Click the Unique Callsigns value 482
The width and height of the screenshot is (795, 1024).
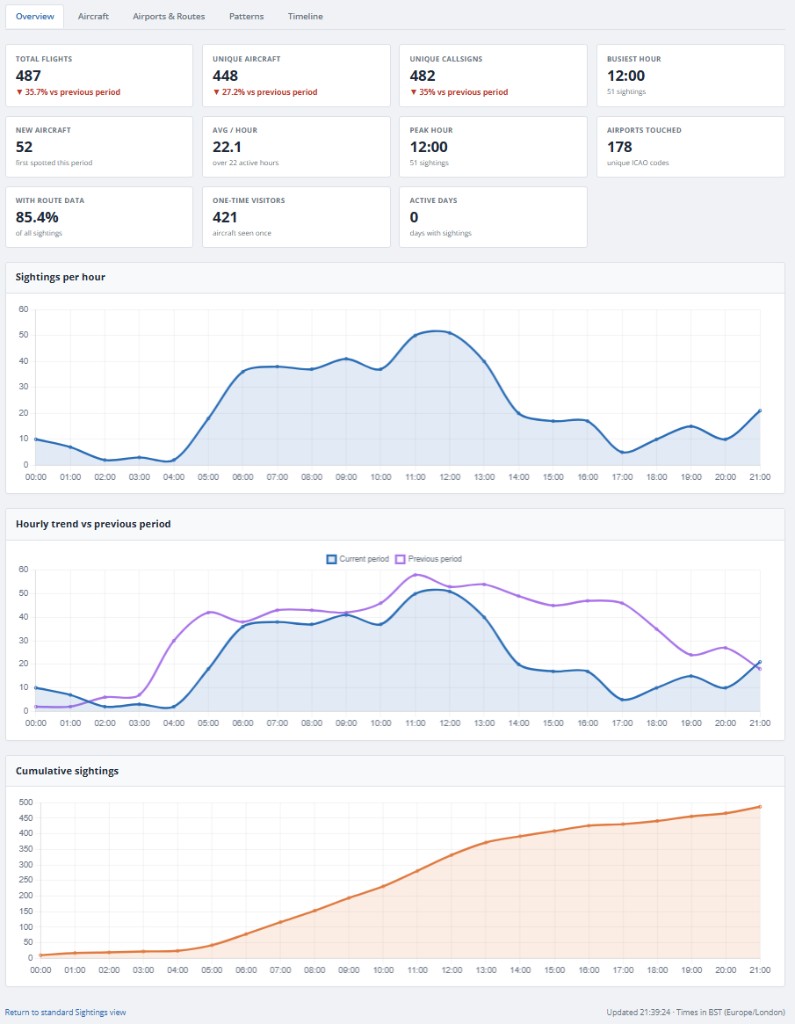coord(423,76)
